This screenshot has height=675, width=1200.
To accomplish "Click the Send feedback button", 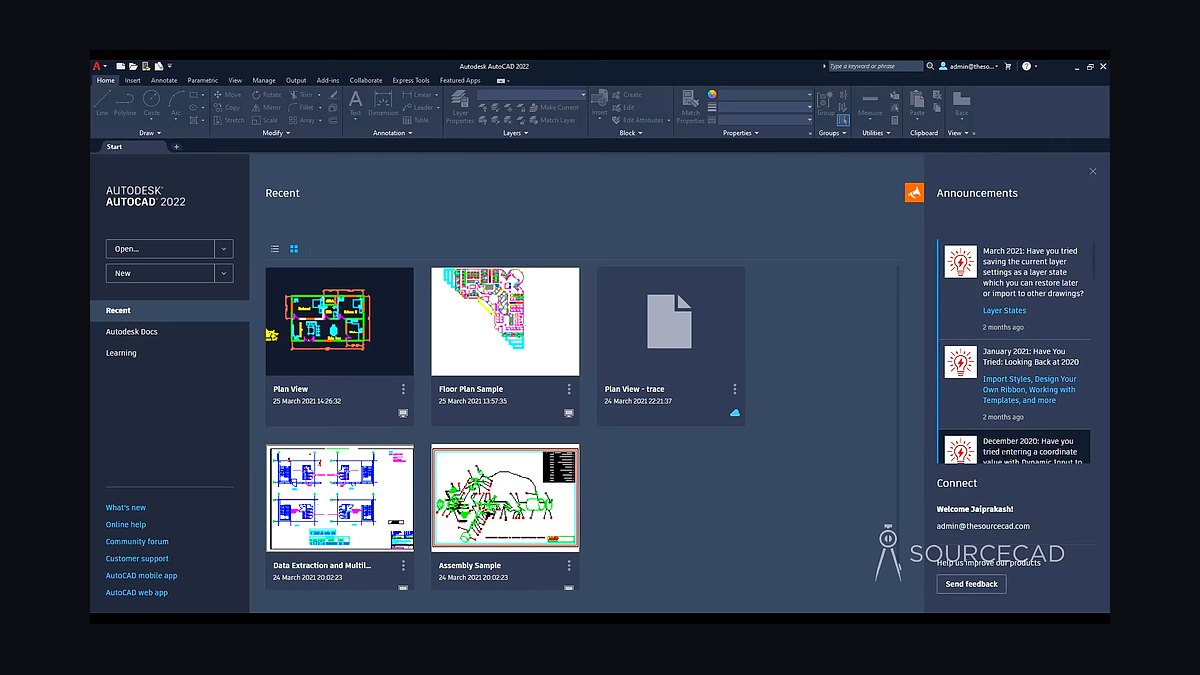I will click(971, 584).
